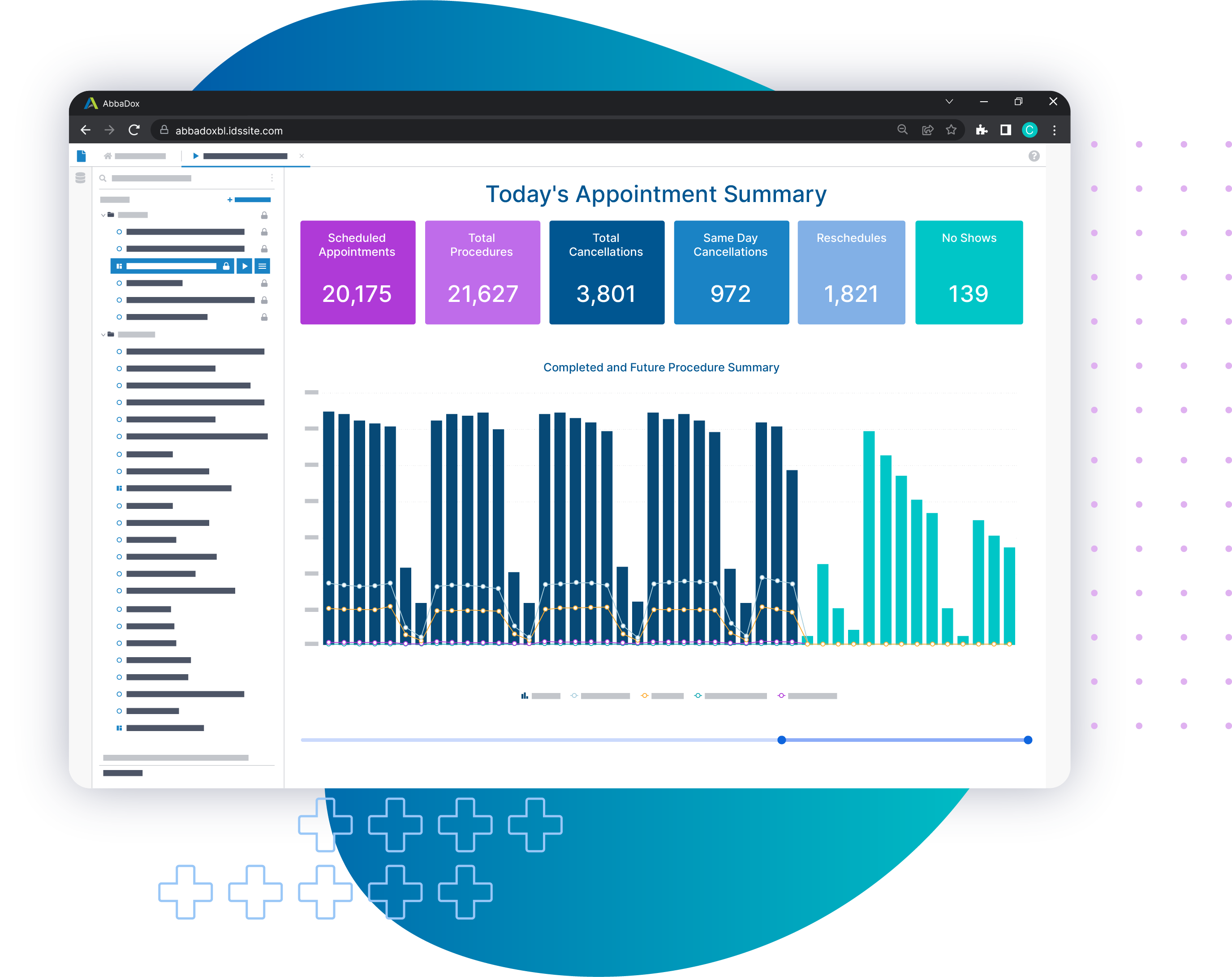Viewport: 1232px width, 977px height.
Task: Click the Scheduled Appointments summary tile
Action: (357, 273)
